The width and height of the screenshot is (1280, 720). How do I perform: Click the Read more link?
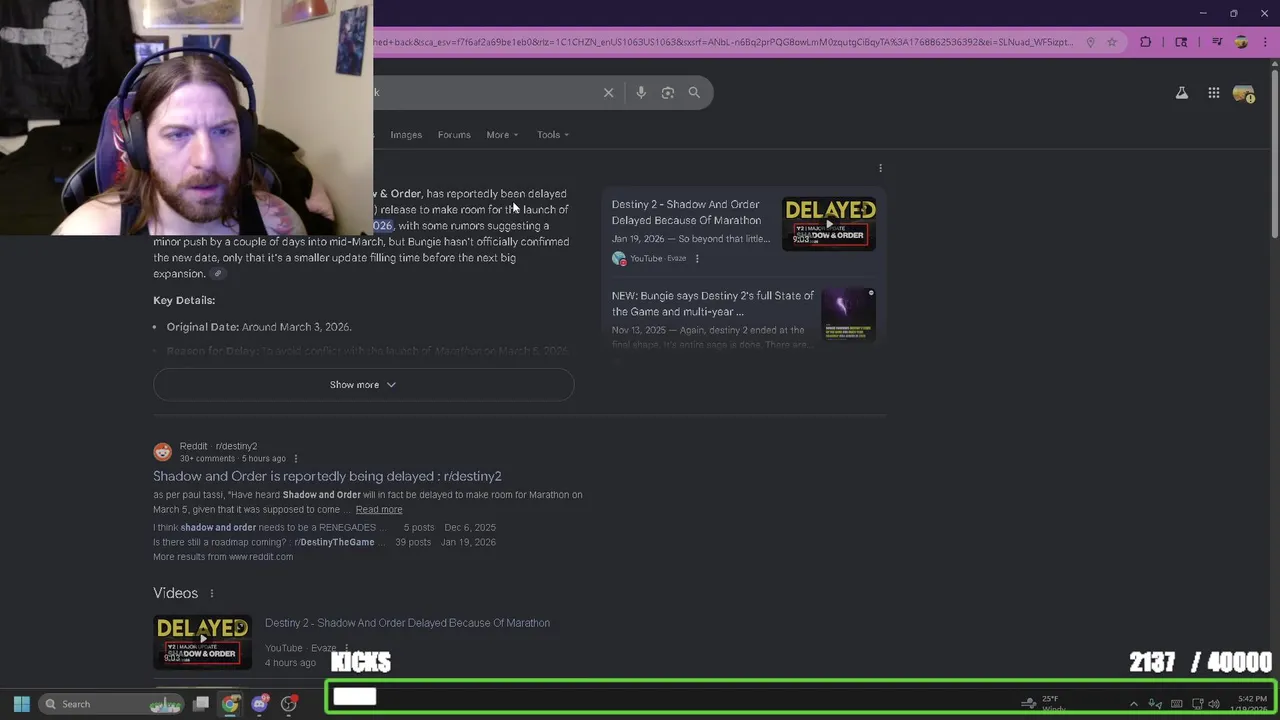[379, 510]
